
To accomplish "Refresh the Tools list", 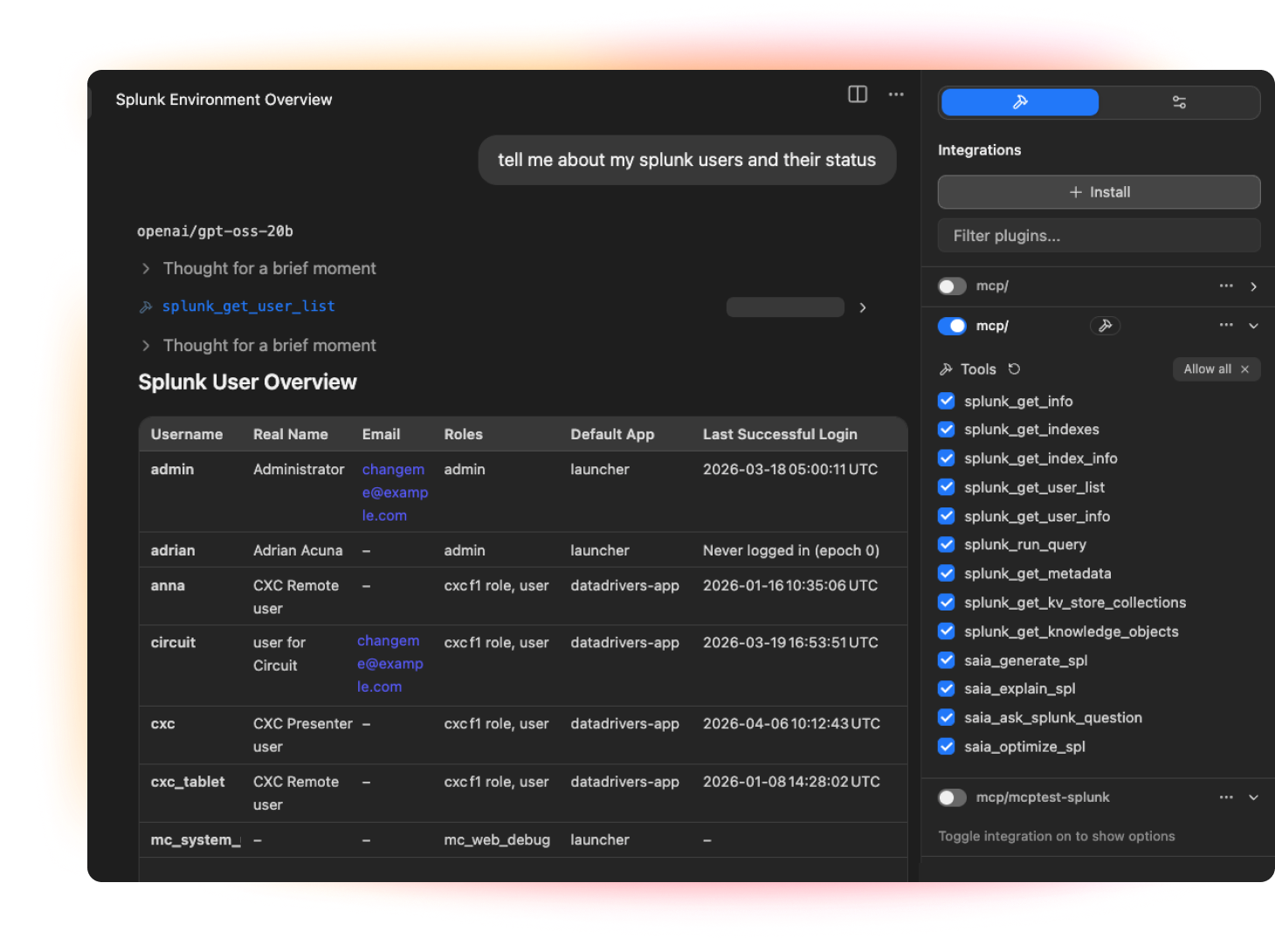I will [x=1014, y=369].
